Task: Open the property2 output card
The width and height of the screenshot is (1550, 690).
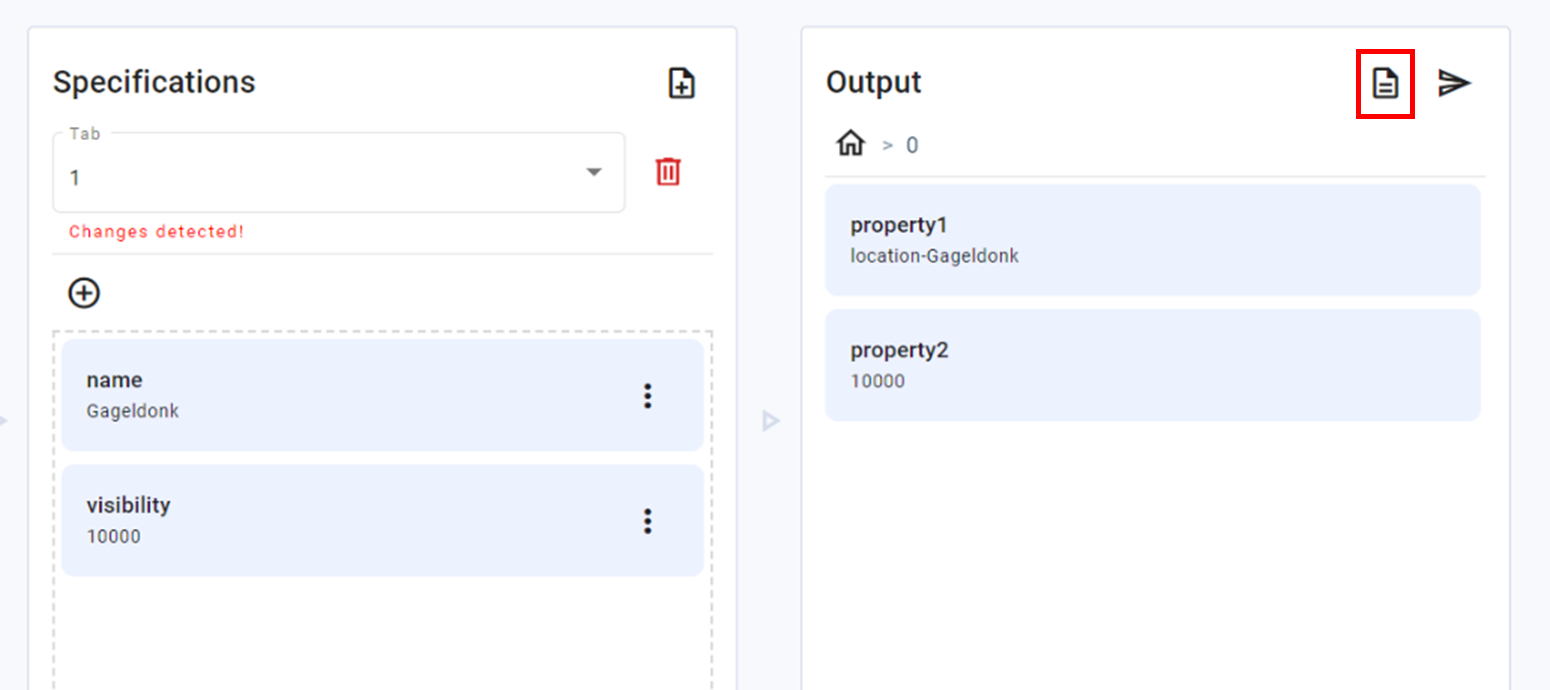Action: [x=1152, y=365]
